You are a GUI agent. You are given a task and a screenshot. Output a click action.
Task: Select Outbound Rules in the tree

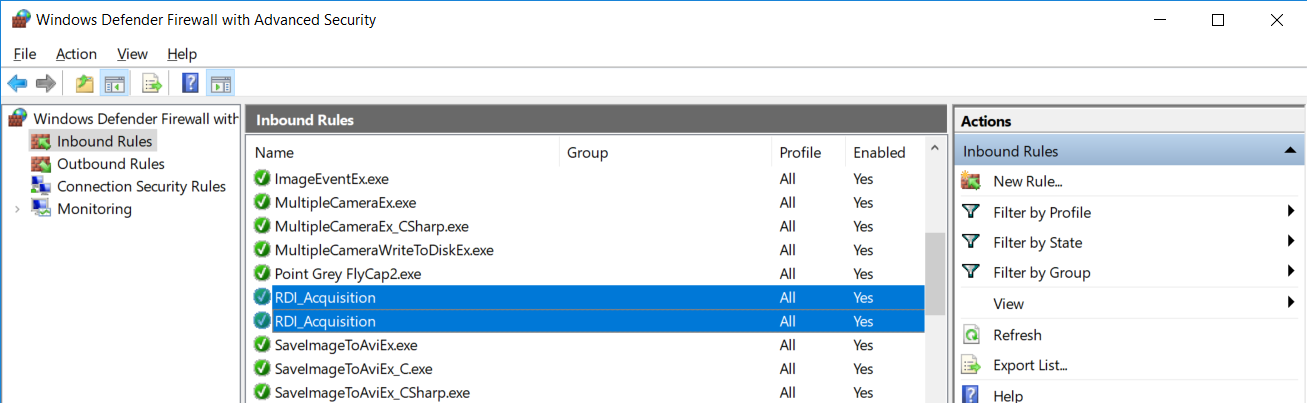tap(111, 164)
